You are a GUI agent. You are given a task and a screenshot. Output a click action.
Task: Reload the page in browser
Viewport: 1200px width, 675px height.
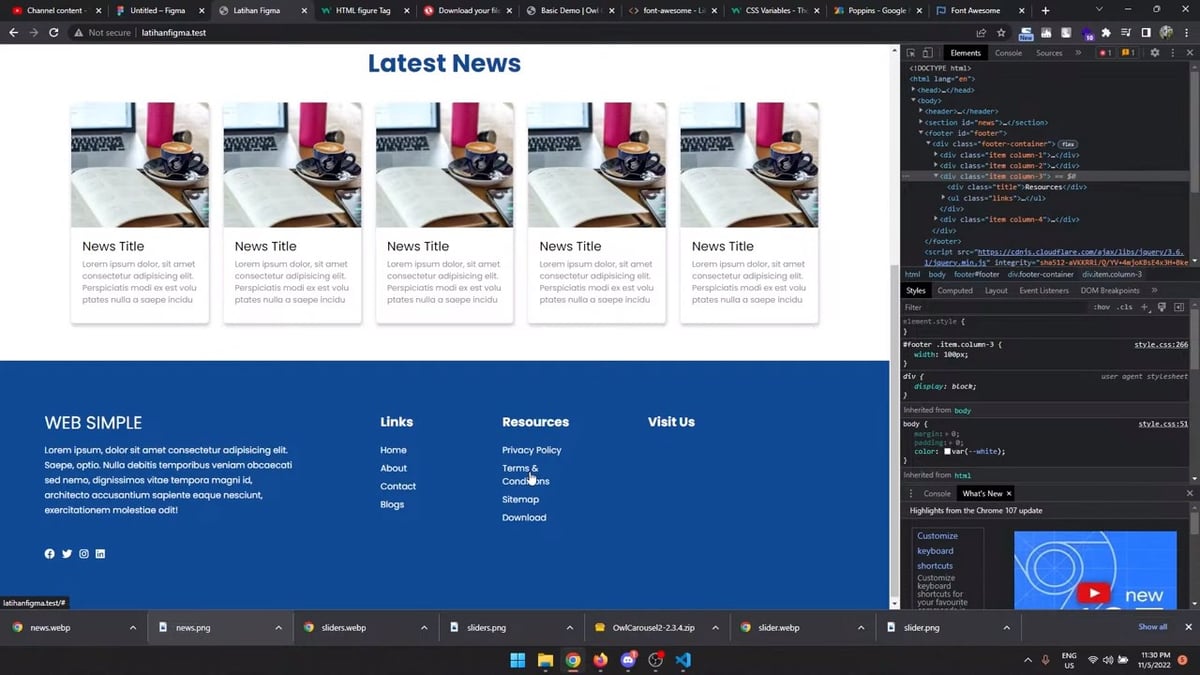pos(53,32)
